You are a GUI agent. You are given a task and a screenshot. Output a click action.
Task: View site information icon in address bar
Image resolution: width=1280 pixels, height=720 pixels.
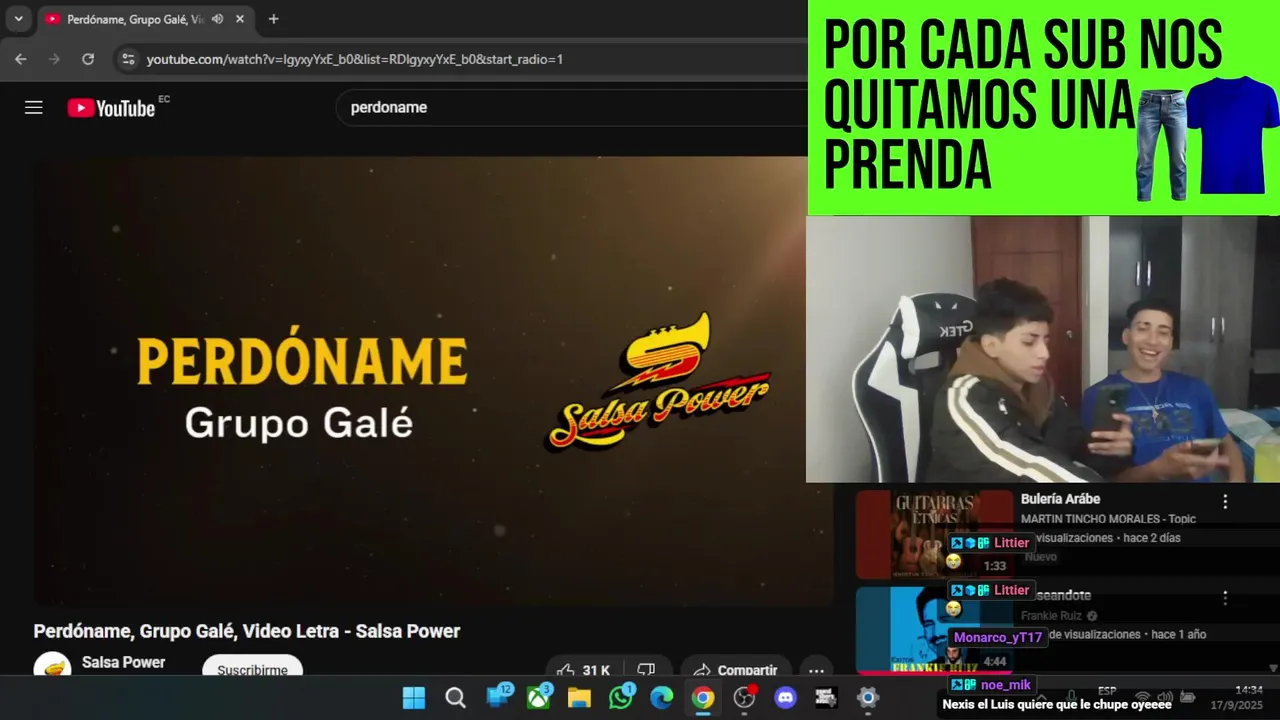(128, 59)
